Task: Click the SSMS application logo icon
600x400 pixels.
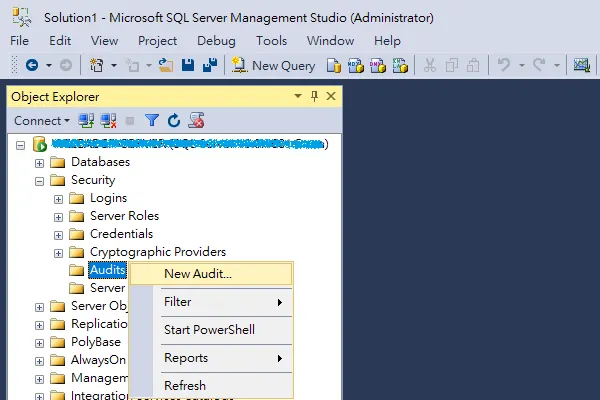Action: pyautogui.click(x=21, y=17)
